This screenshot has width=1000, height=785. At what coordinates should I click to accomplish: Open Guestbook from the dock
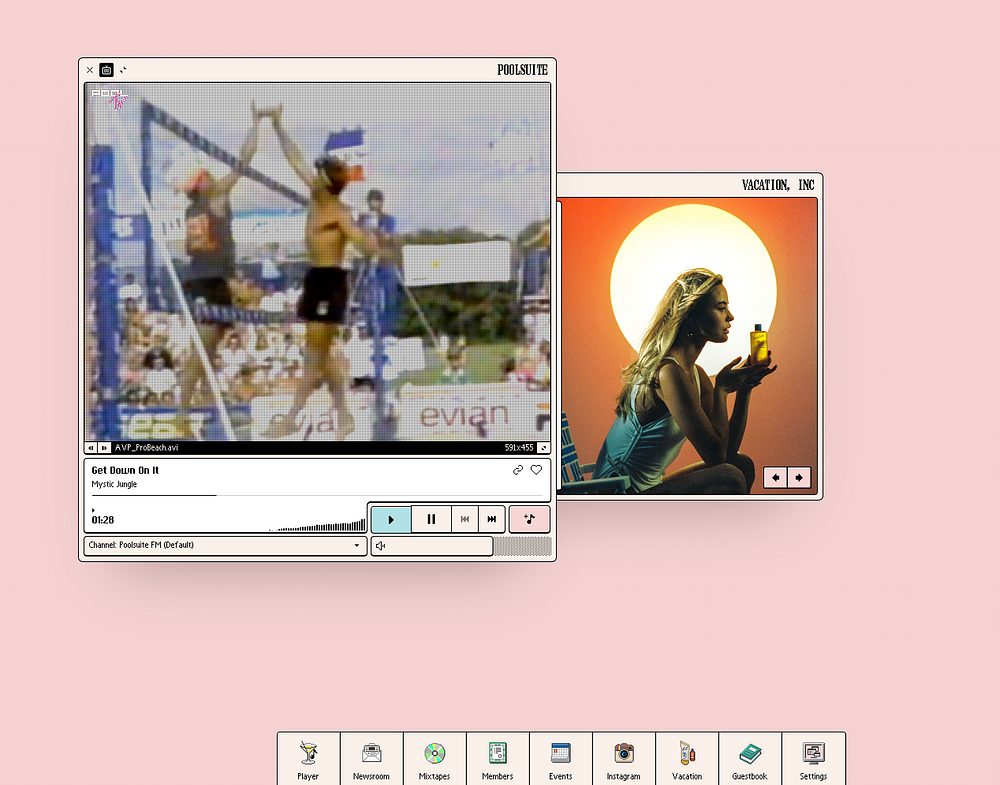pyautogui.click(x=750, y=759)
